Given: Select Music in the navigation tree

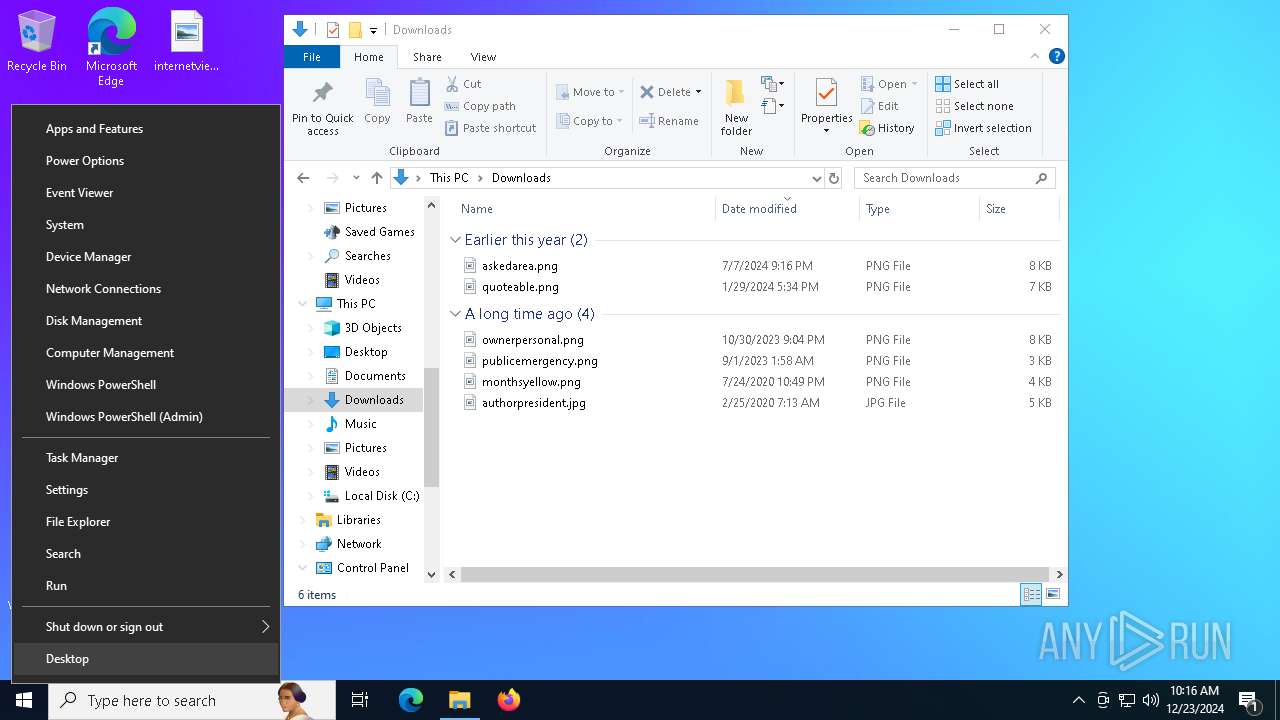Looking at the screenshot, I should [360, 424].
